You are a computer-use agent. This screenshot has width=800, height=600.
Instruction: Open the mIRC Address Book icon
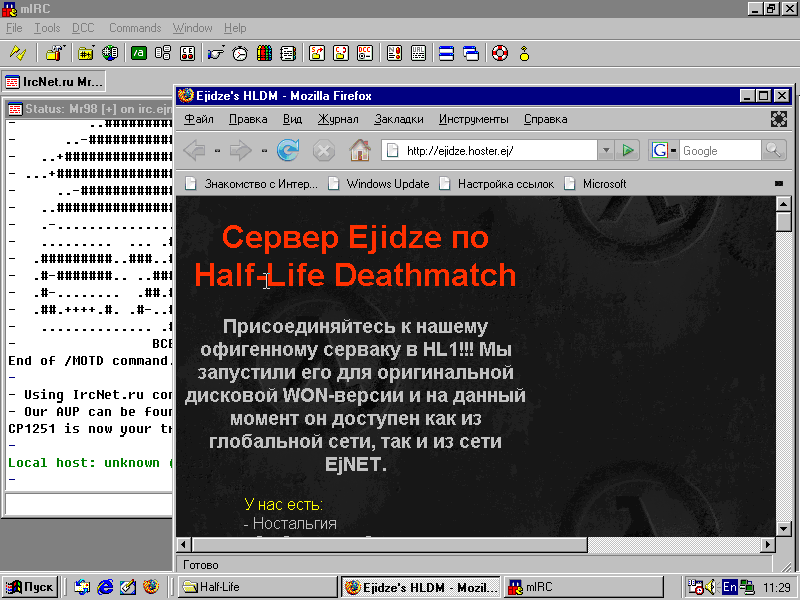(x=288, y=53)
